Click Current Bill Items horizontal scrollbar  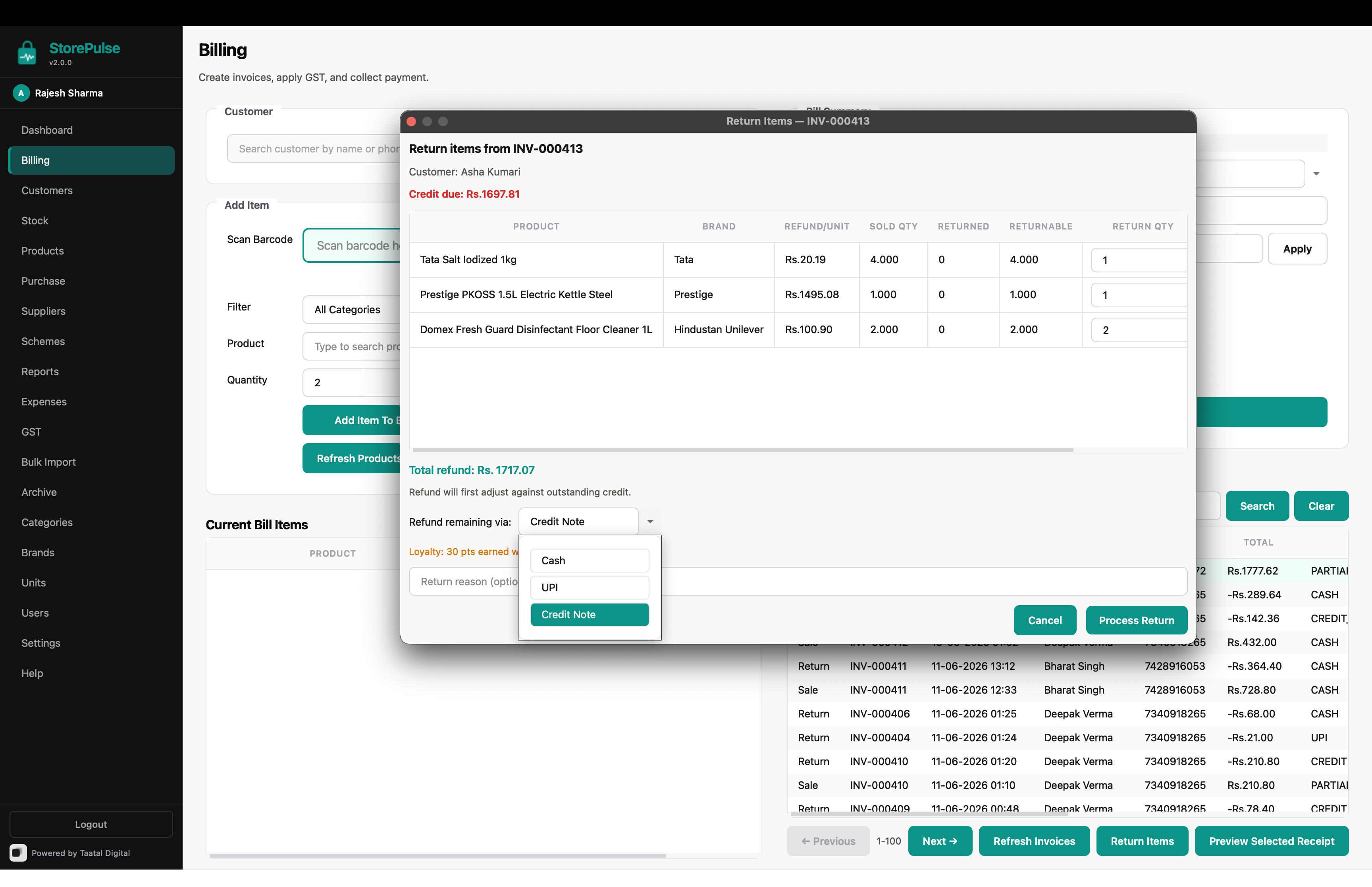click(x=437, y=855)
